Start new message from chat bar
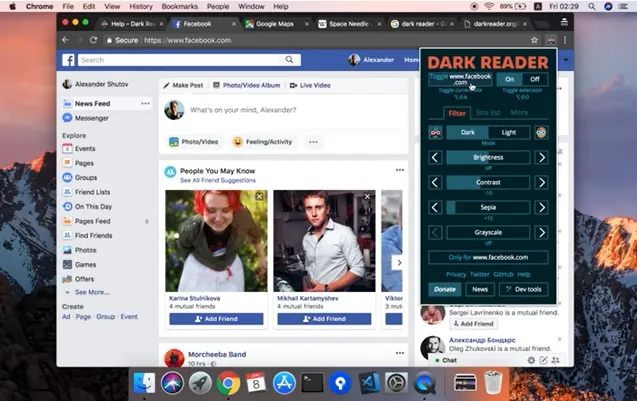Screen dimensions: 637x401 click(543, 360)
